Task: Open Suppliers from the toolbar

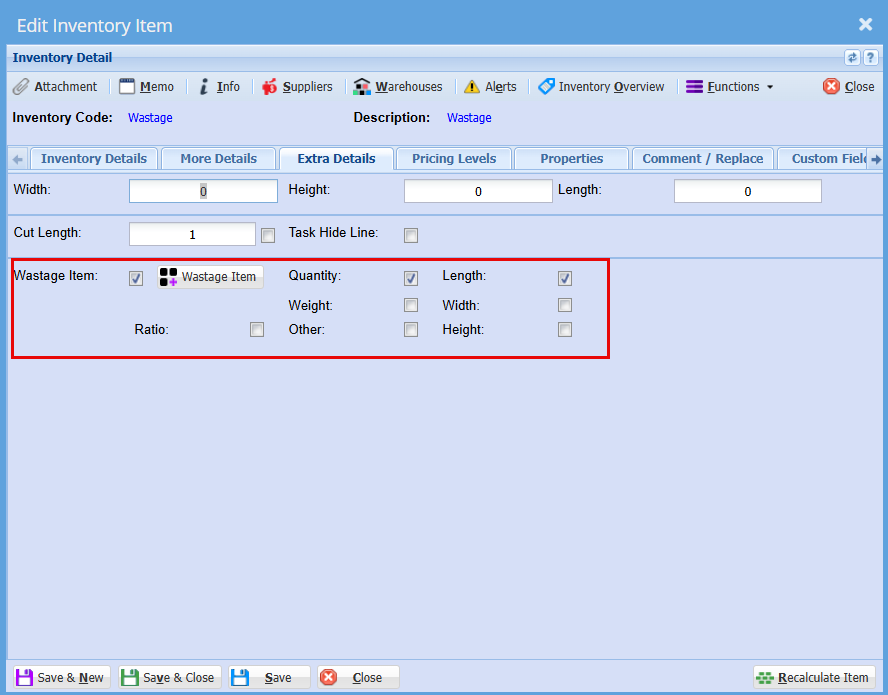Action: [297, 87]
